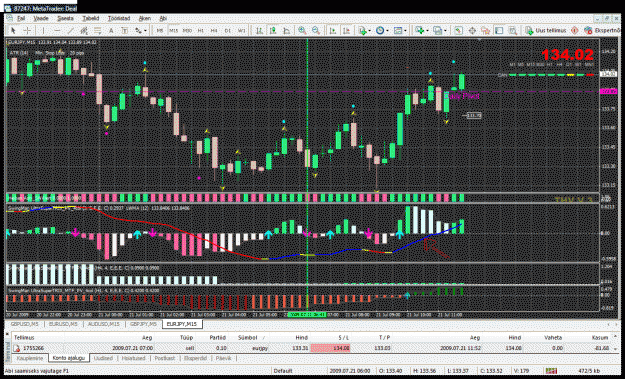Set candlestick chart display mode
Image resolution: width=625 pixels, height=379 pixels.
coord(273,30)
